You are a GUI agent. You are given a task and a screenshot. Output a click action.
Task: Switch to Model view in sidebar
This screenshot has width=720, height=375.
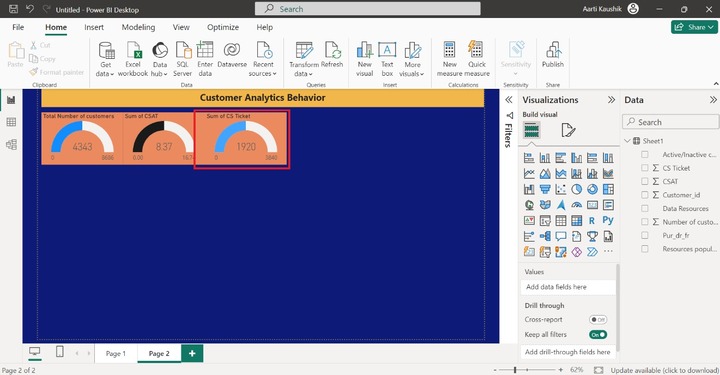[11, 145]
